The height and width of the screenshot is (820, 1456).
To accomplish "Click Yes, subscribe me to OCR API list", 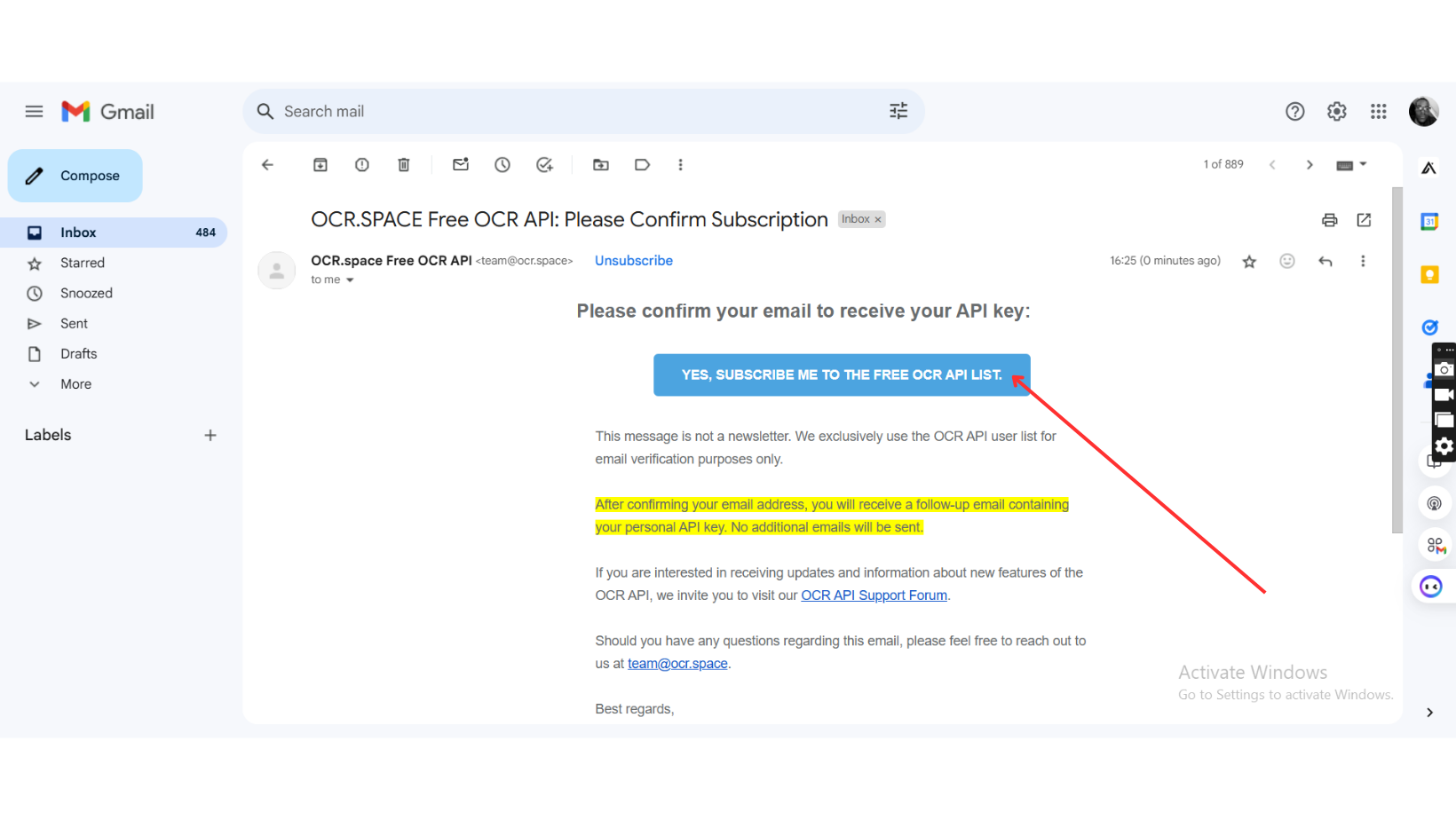I will tap(842, 375).
